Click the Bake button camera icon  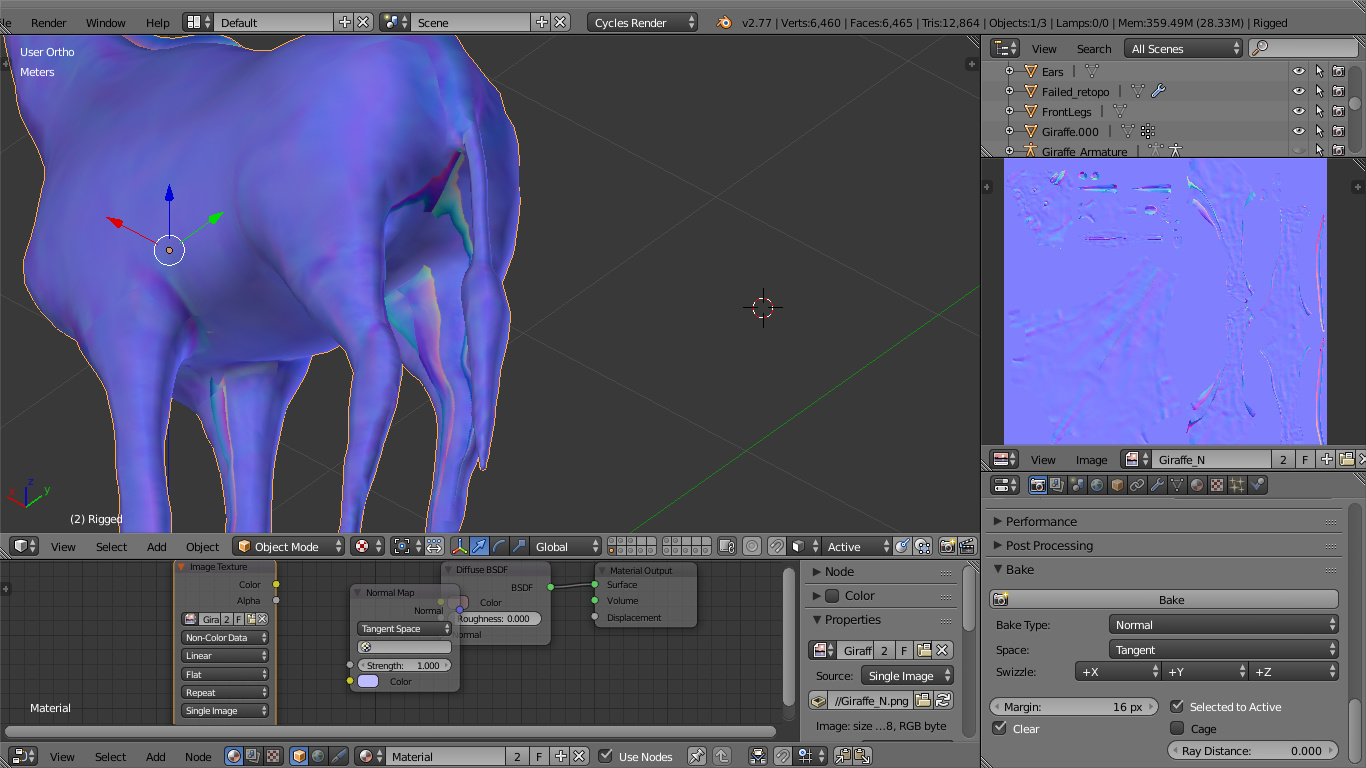coord(1000,599)
